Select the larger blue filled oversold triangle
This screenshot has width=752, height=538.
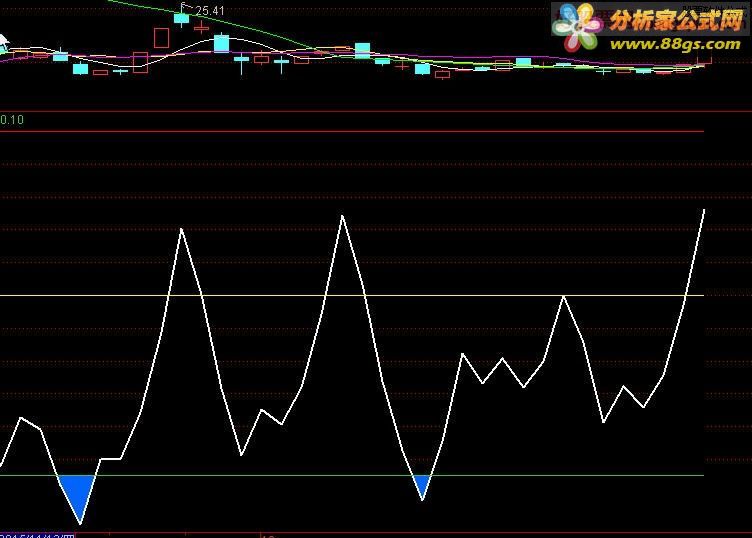point(77,499)
